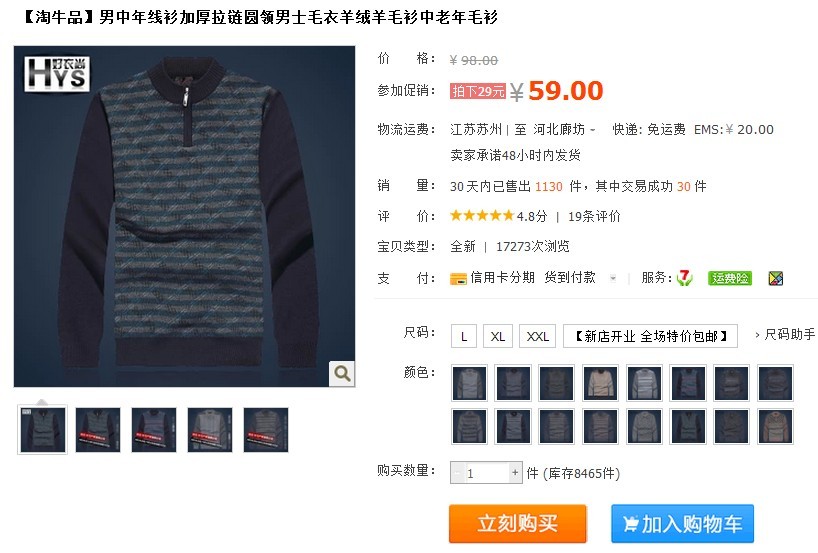Select size L option

(464, 336)
